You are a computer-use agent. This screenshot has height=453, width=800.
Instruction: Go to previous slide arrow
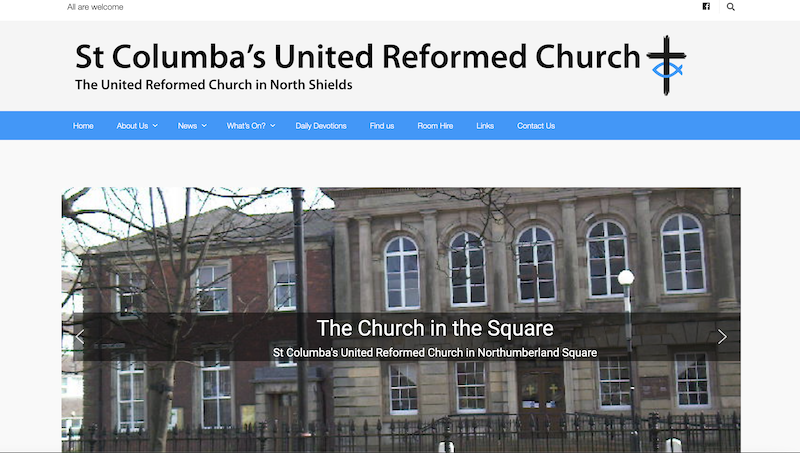pyautogui.click(x=80, y=337)
